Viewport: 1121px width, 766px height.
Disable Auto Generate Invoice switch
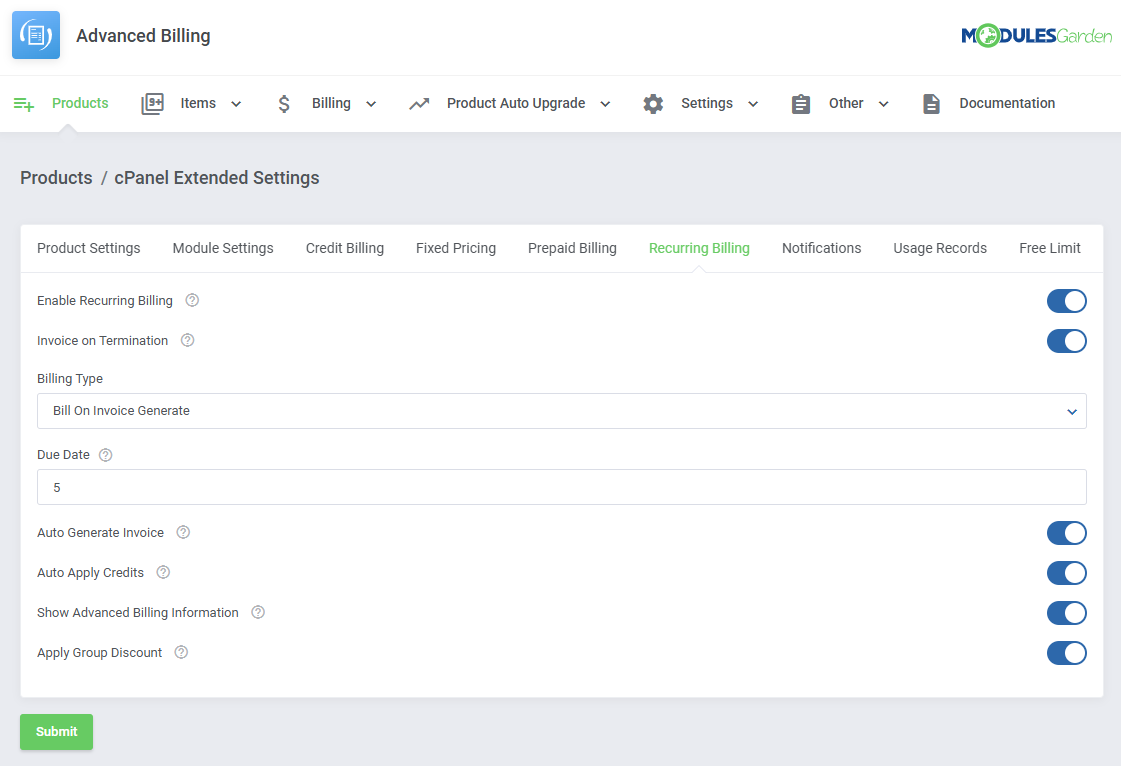pyautogui.click(x=1067, y=533)
